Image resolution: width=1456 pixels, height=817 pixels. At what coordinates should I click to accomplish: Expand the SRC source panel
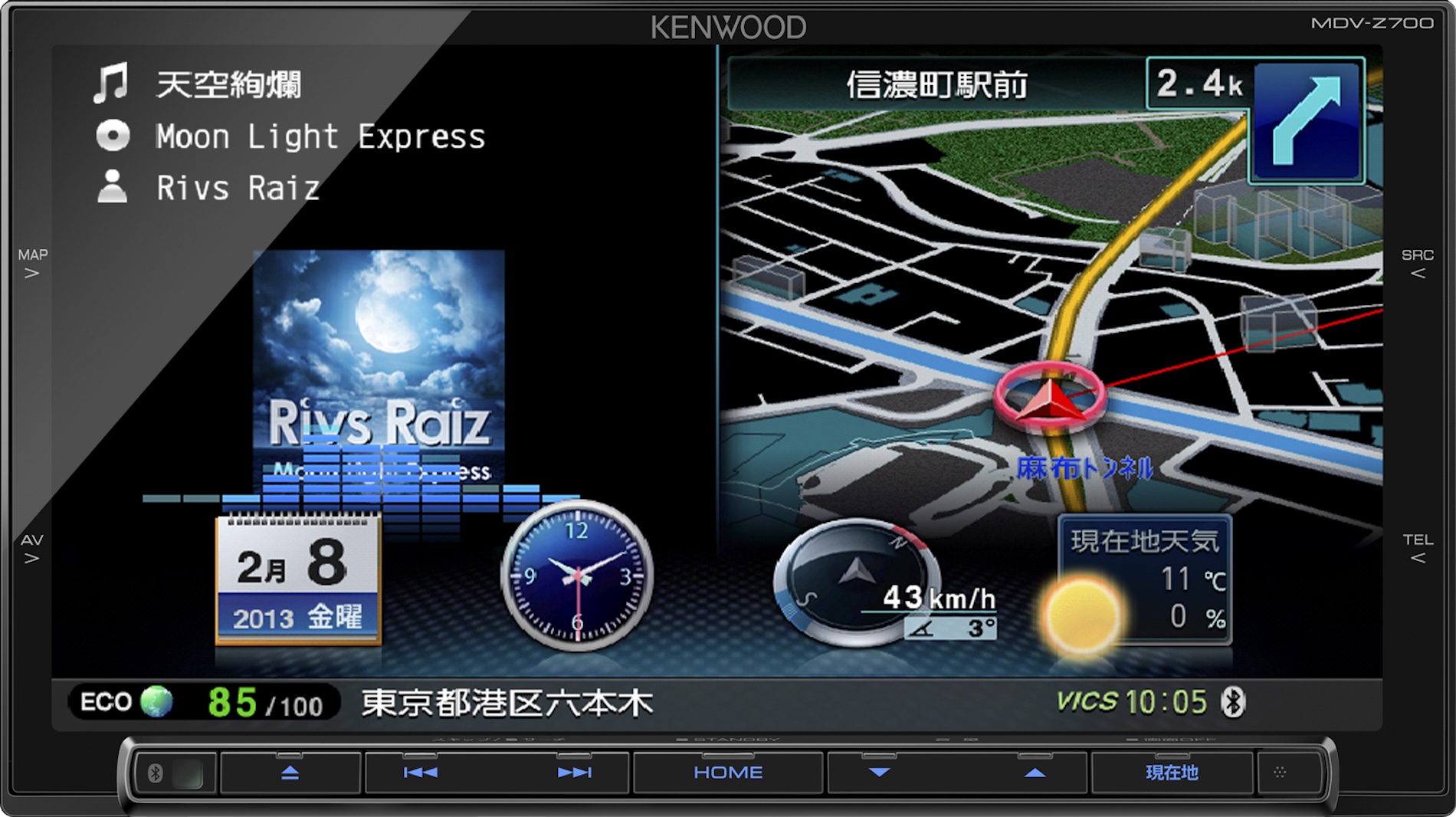point(1417,264)
